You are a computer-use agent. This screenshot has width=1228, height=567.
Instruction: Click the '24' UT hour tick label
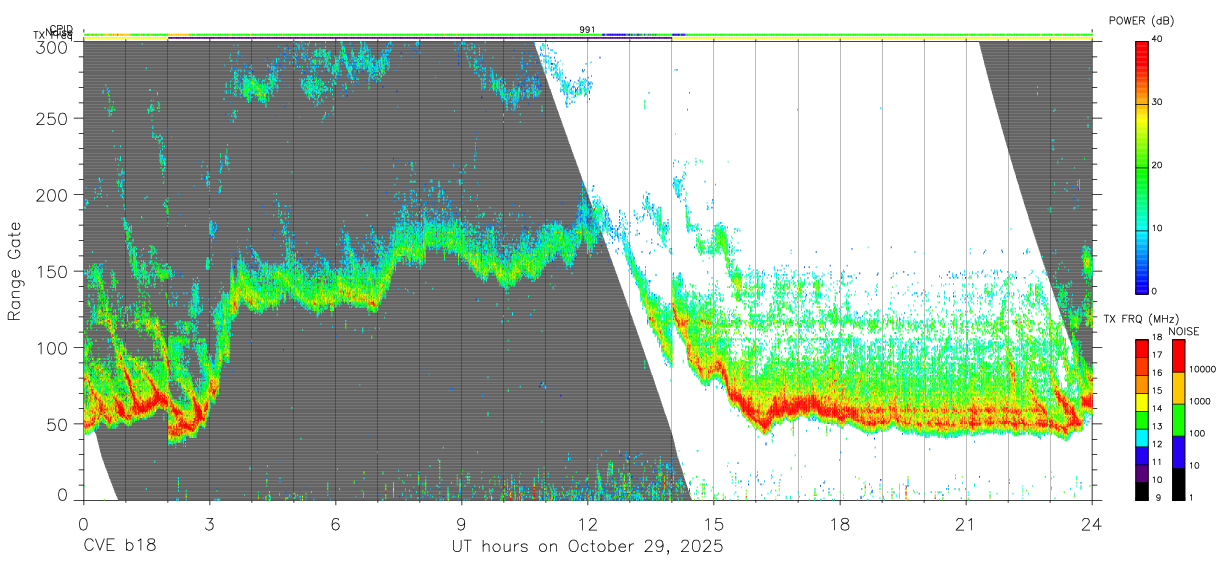click(x=1092, y=523)
